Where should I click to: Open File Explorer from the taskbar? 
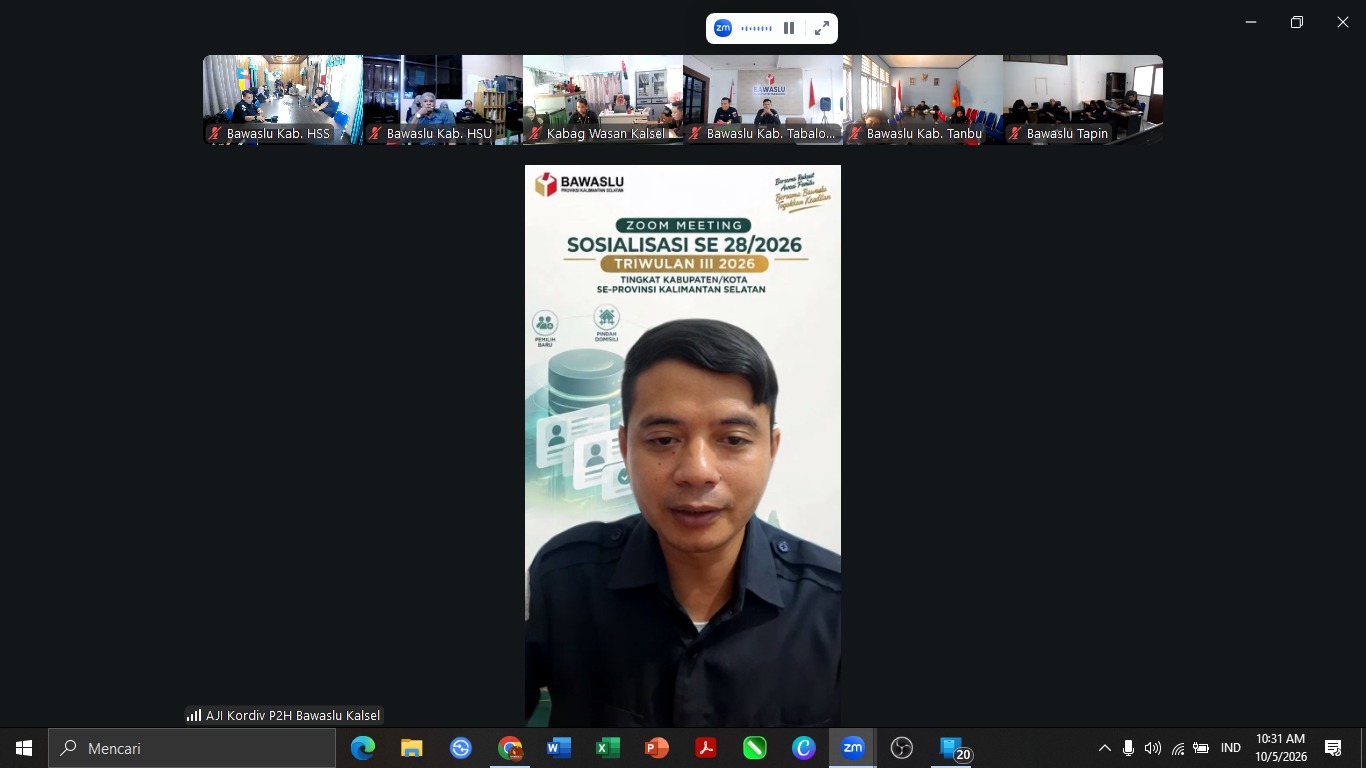[x=412, y=748]
